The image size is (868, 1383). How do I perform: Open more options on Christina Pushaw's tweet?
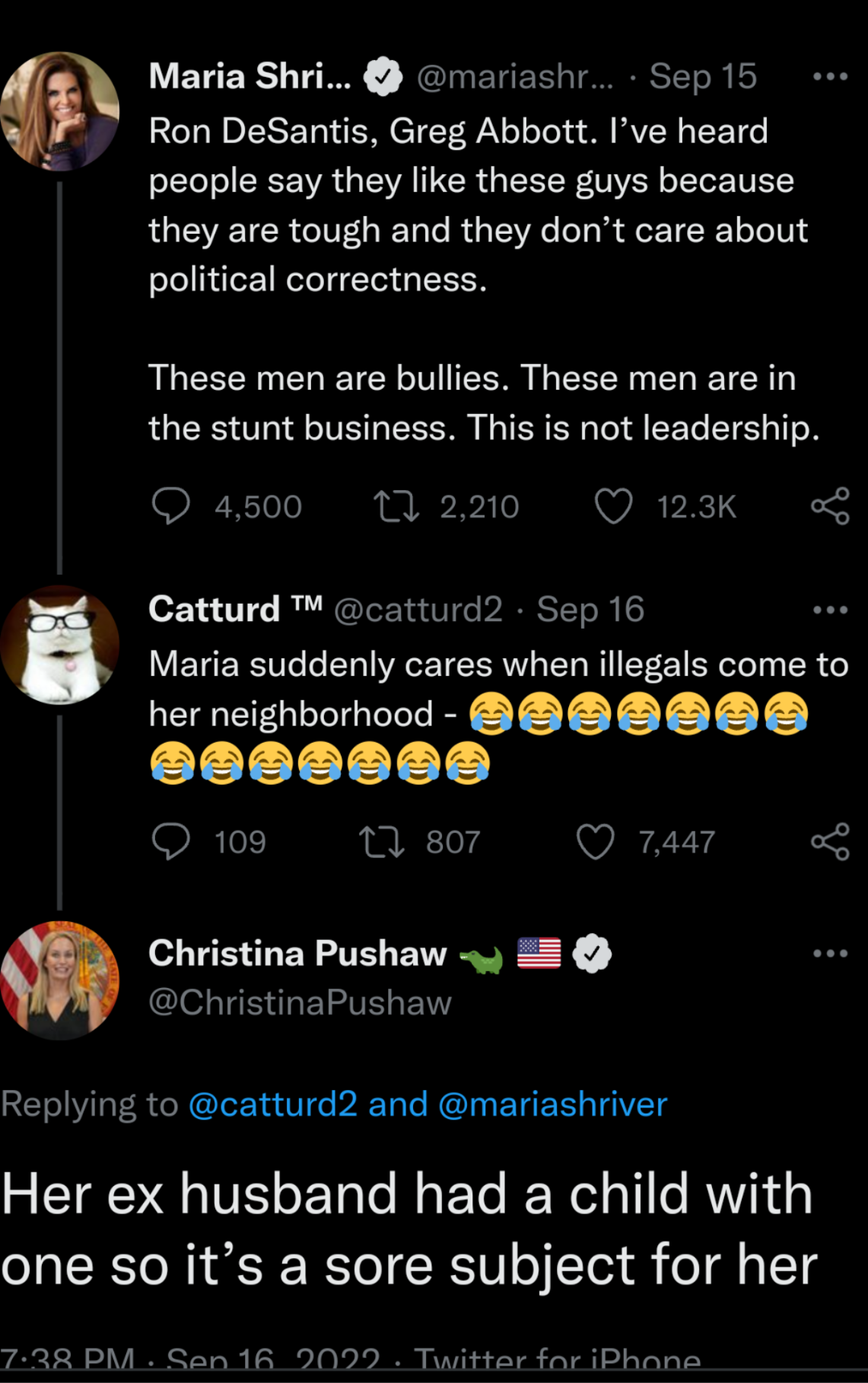[830, 953]
